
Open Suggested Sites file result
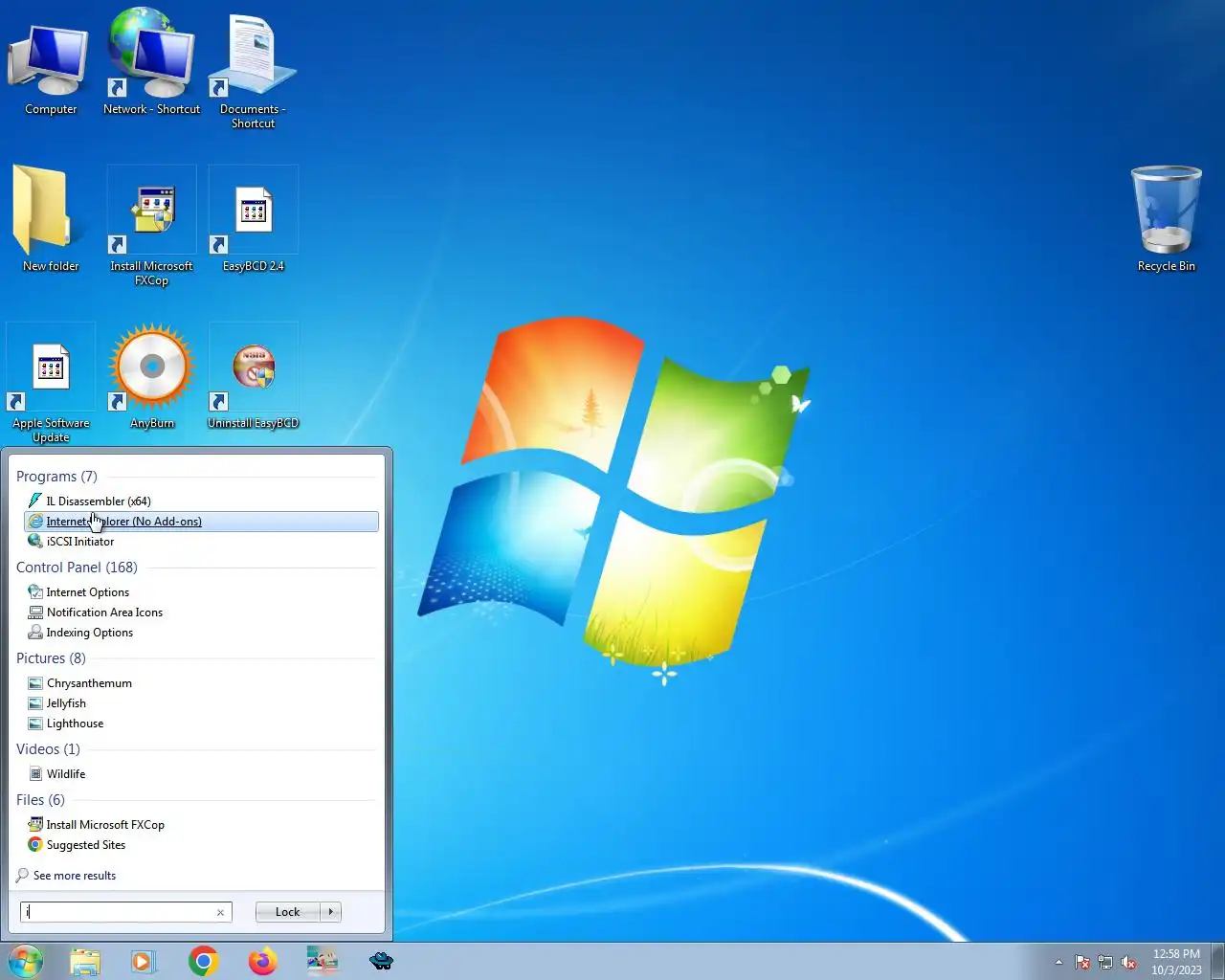click(x=201, y=845)
